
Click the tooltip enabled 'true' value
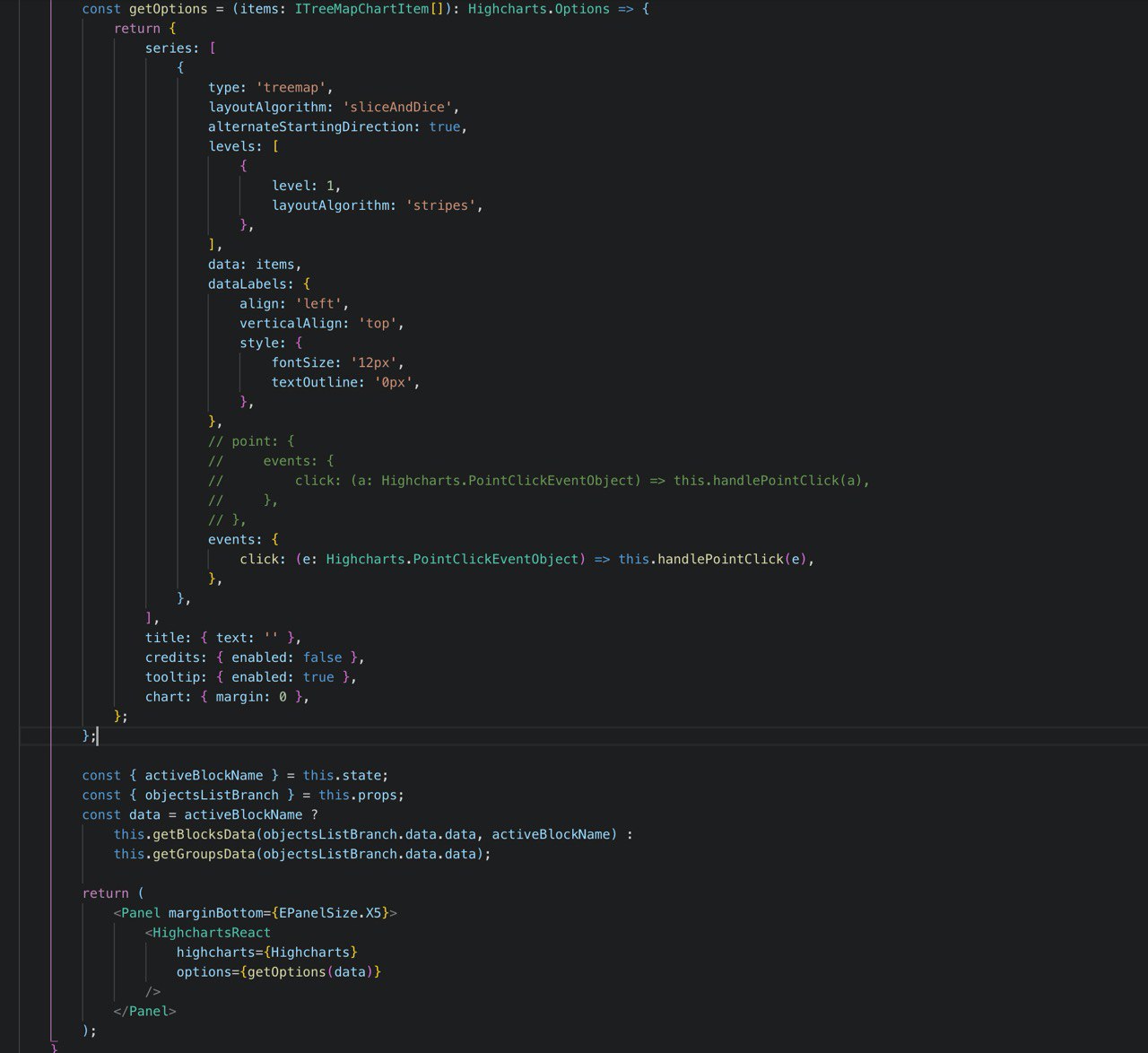pos(318,678)
